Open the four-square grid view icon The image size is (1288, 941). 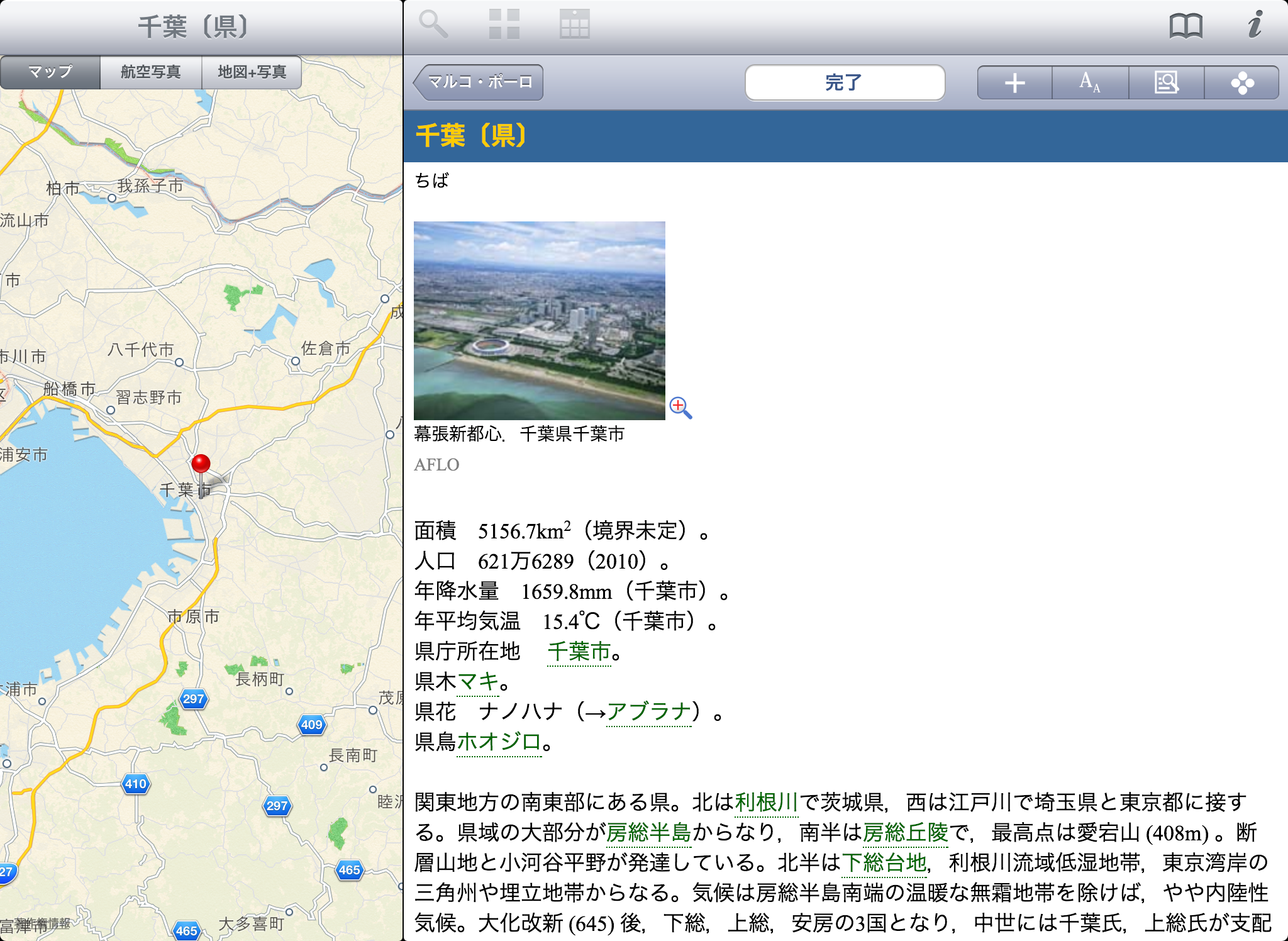[x=504, y=25]
